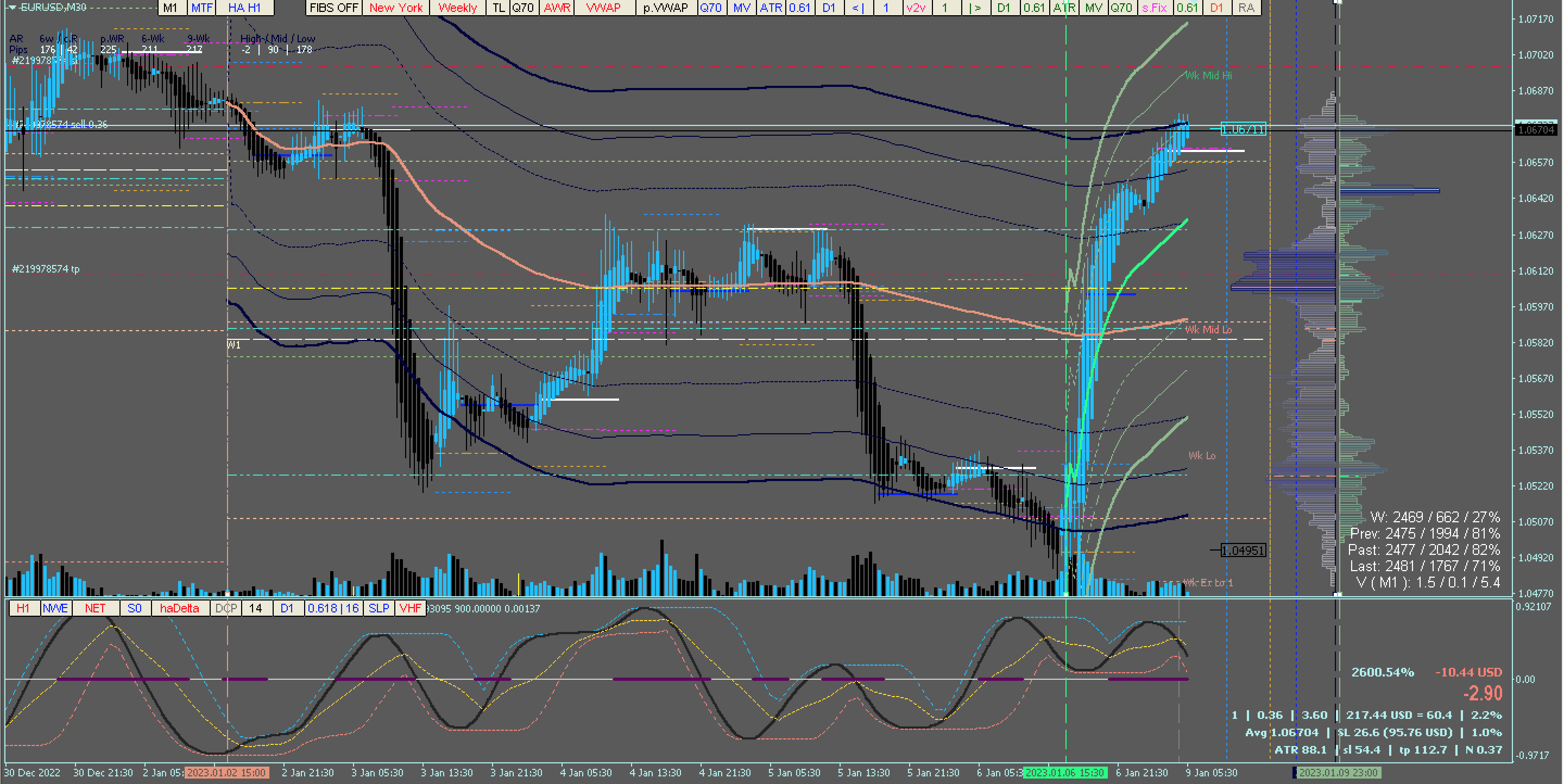Click the step-back '<|' button
Screen dimensions: 1564x784
coord(858,8)
